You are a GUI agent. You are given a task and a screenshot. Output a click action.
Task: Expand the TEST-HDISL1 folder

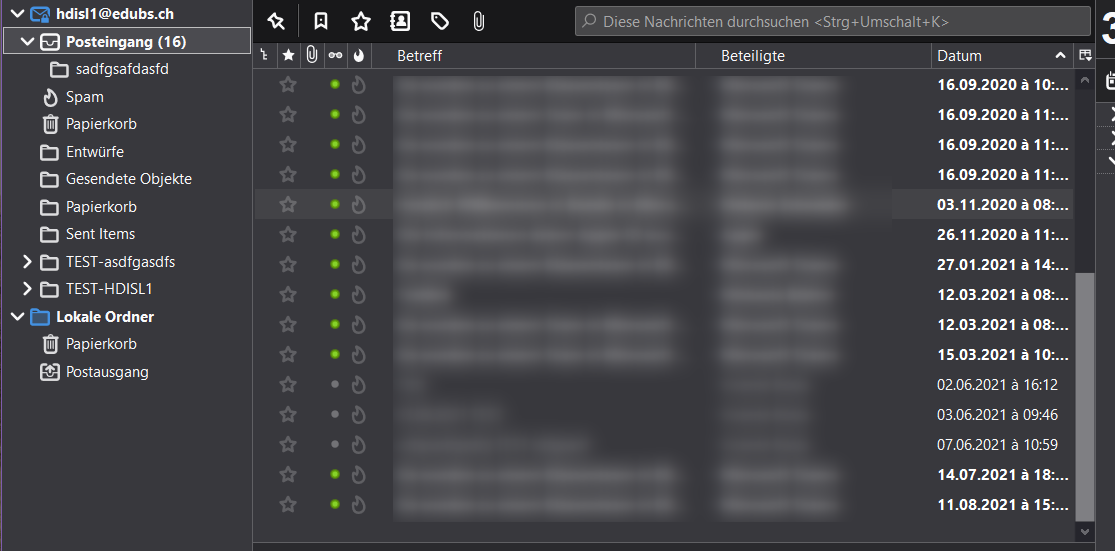tap(27, 289)
